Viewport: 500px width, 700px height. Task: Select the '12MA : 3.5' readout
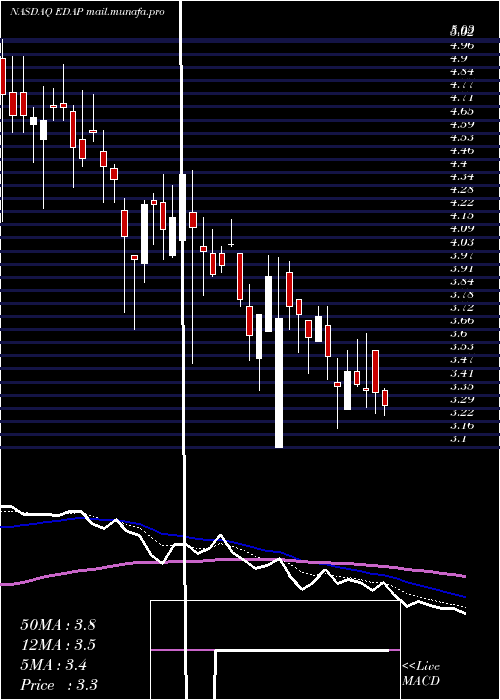tap(58, 645)
